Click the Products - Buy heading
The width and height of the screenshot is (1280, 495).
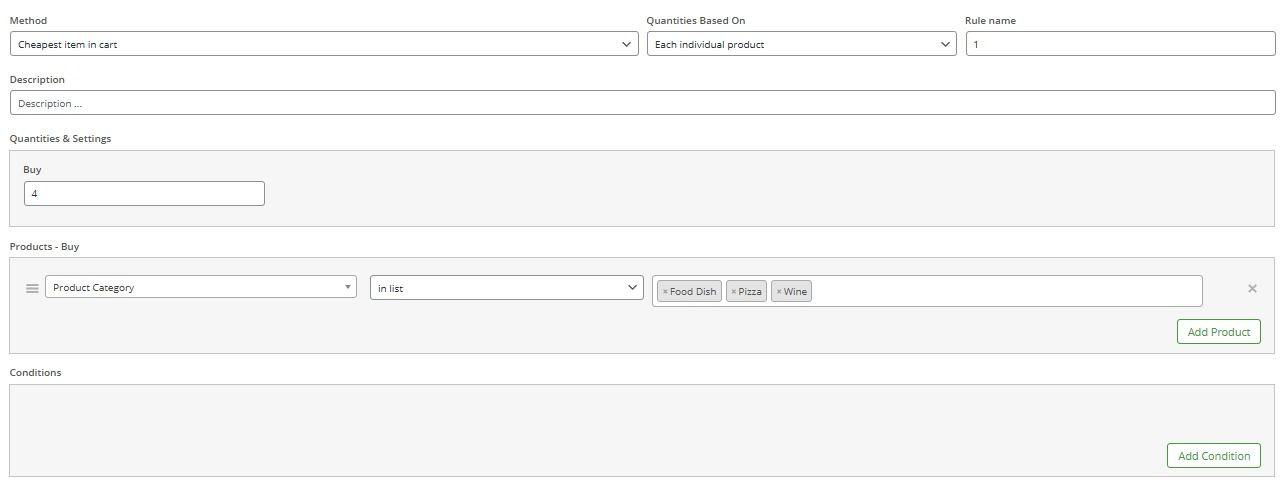point(44,246)
